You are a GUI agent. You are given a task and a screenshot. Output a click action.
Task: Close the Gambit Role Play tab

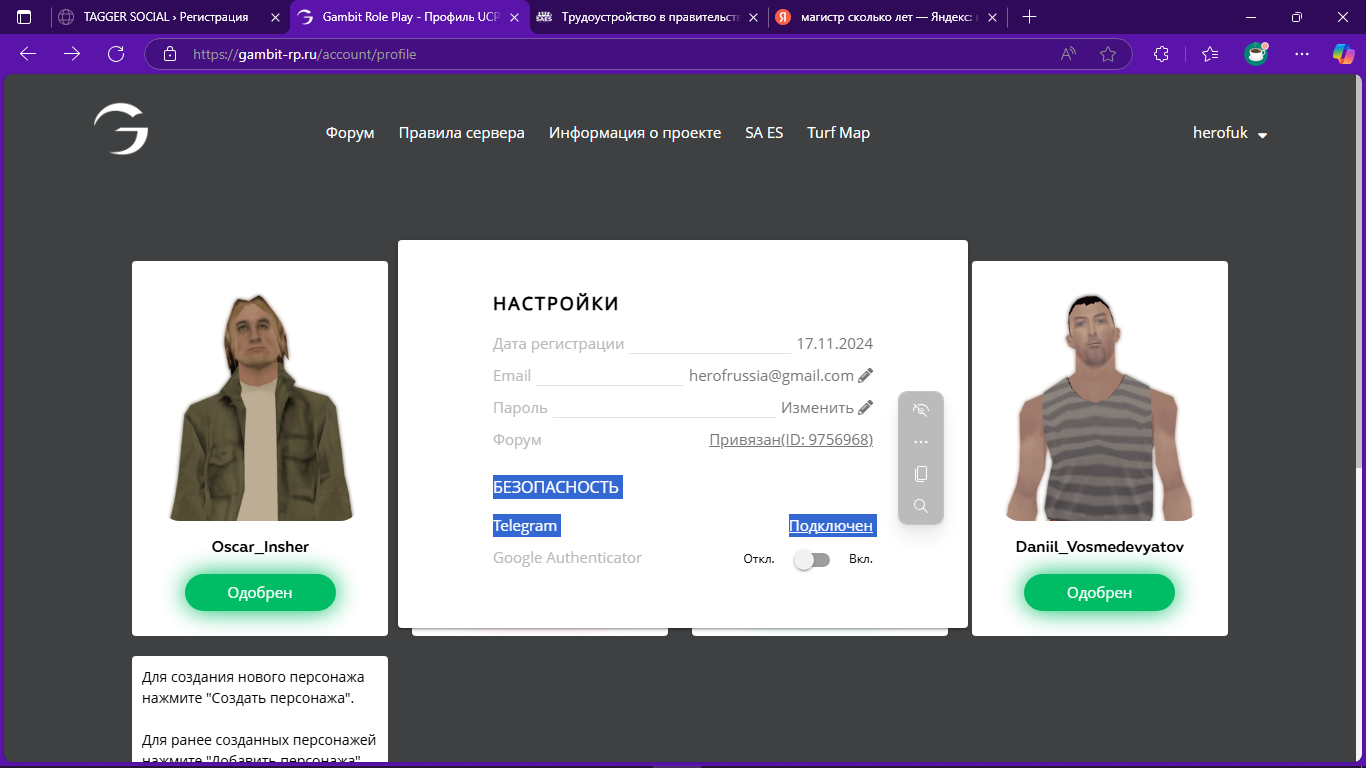tap(516, 17)
